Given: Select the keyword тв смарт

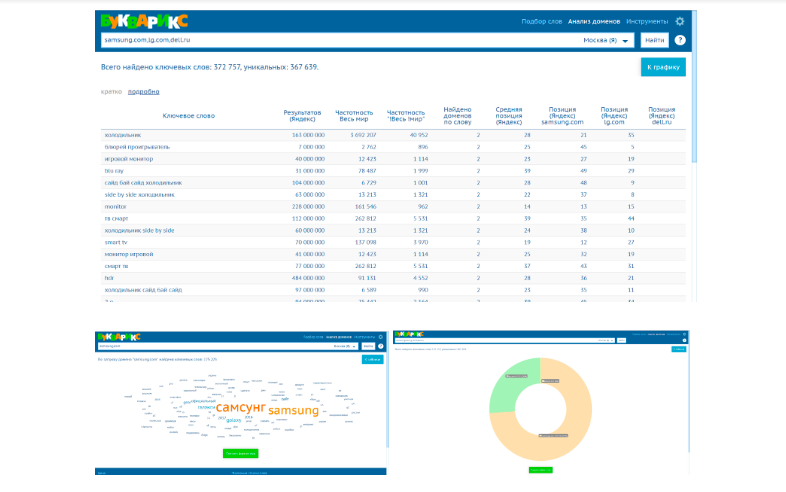Looking at the screenshot, I should point(116,219).
